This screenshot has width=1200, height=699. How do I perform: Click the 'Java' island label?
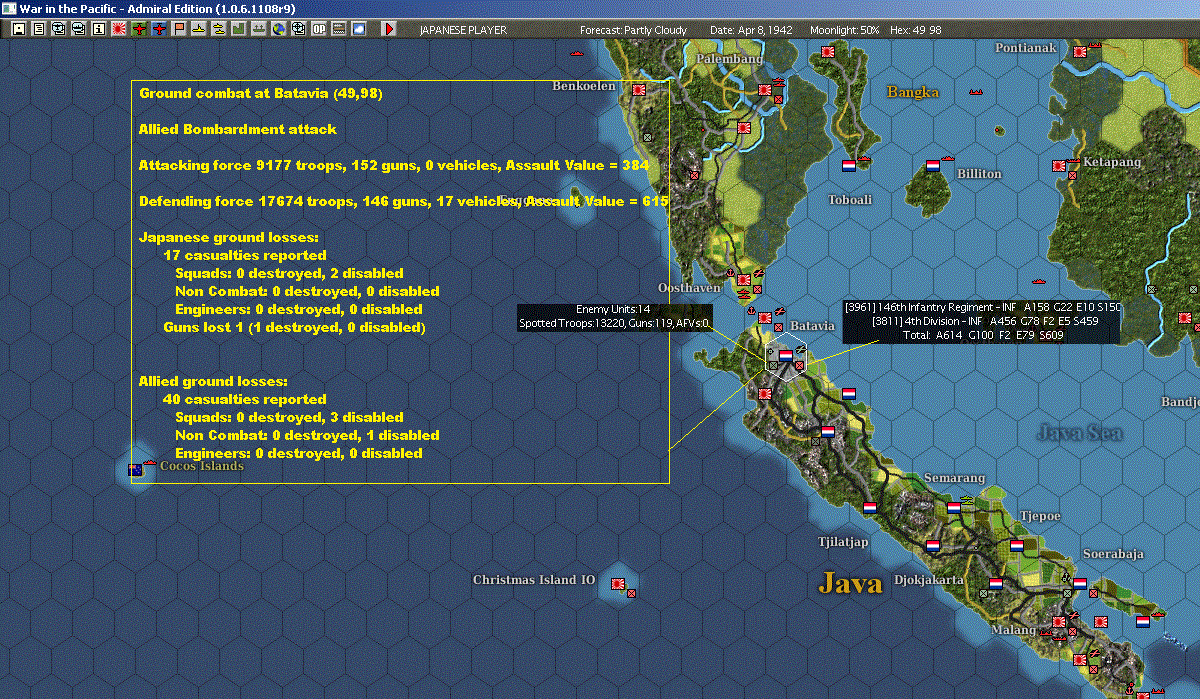850,582
